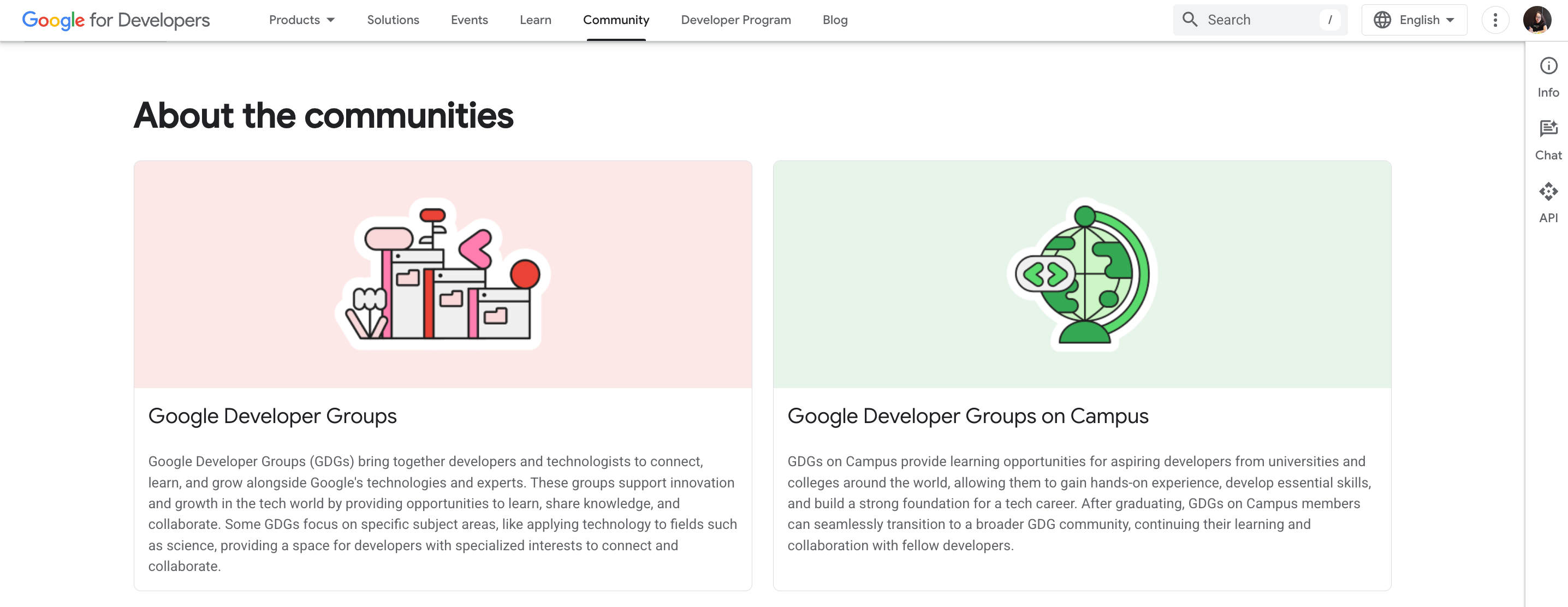The height and width of the screenshot is (607, 1568).
Task: Open the Chat side panel icon
Action: [x=1548, y=128]
